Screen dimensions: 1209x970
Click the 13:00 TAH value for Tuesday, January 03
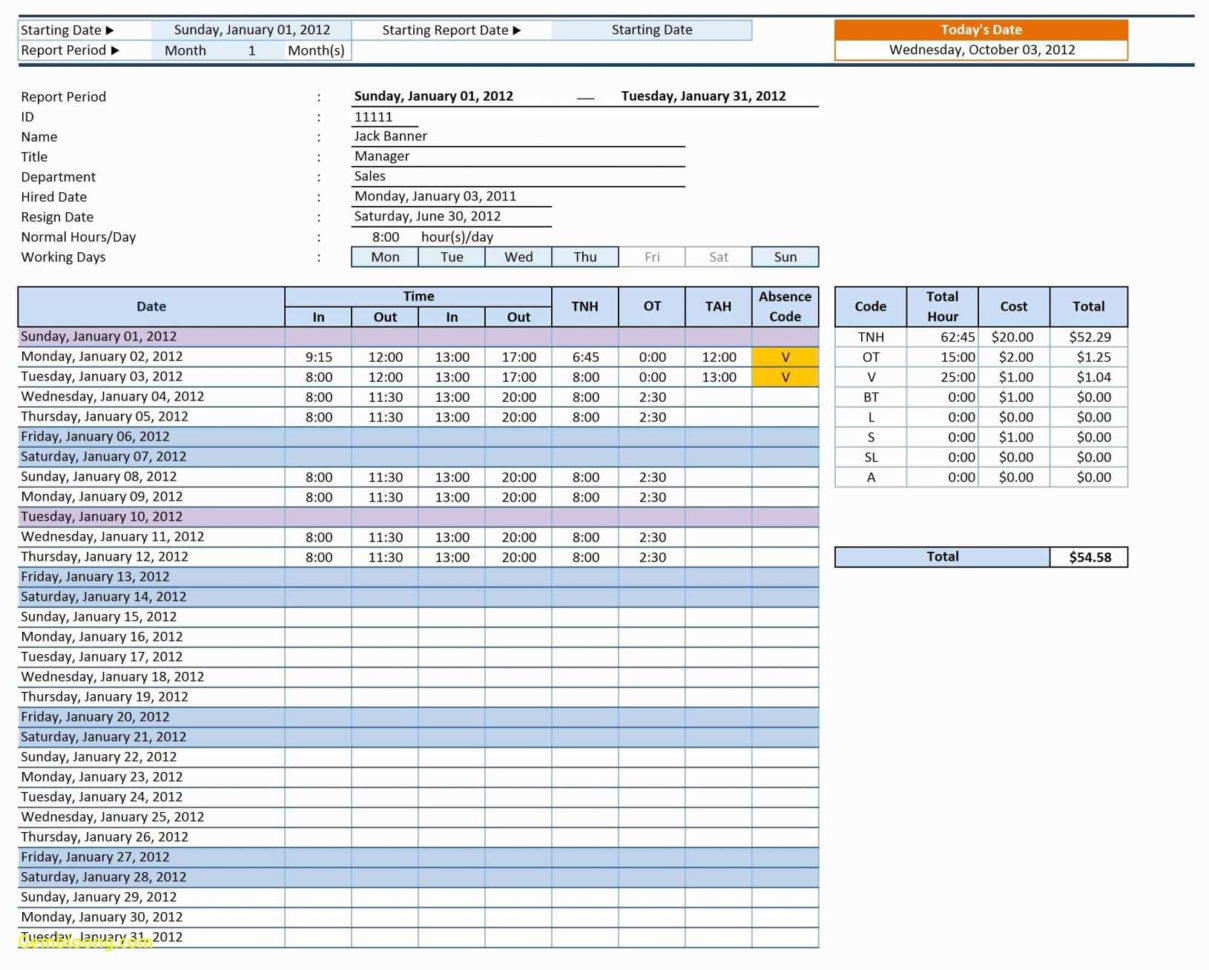pyautogui.click(x=718, y=377)
